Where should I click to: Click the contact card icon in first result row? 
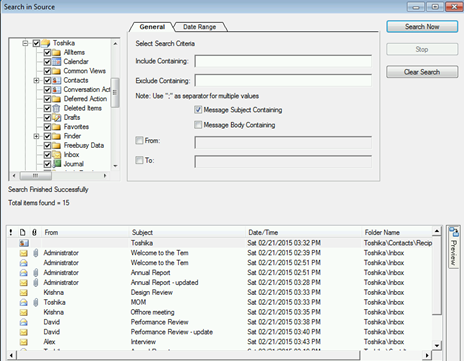24,243
